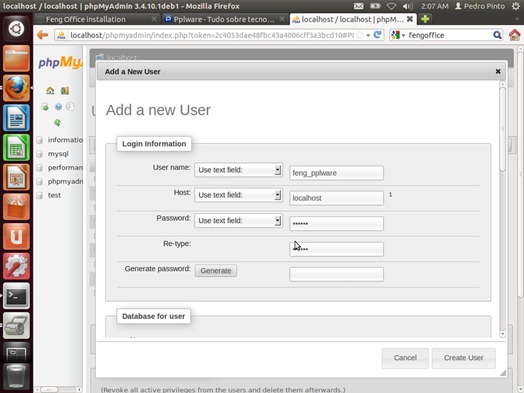Switch to Pplware tab
The height and width of the screenshot is (393, 524).
tap(225, 19)
